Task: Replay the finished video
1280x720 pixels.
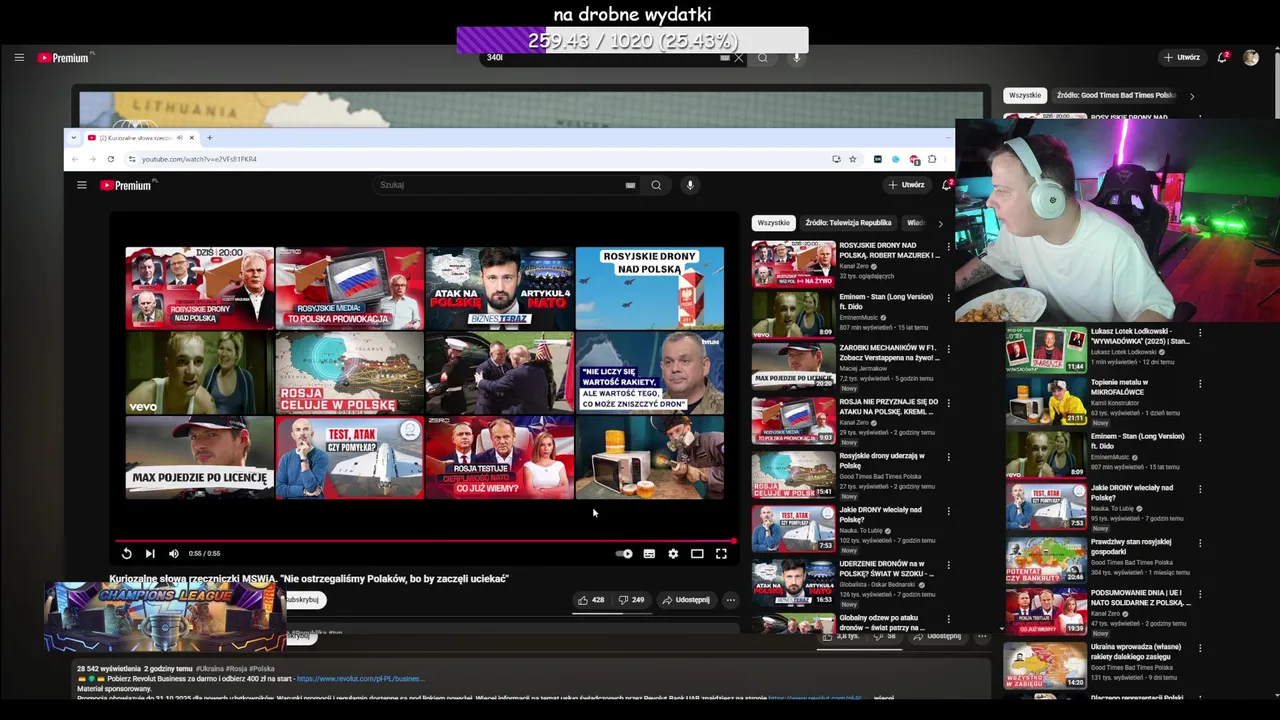Action: (127, 554)
